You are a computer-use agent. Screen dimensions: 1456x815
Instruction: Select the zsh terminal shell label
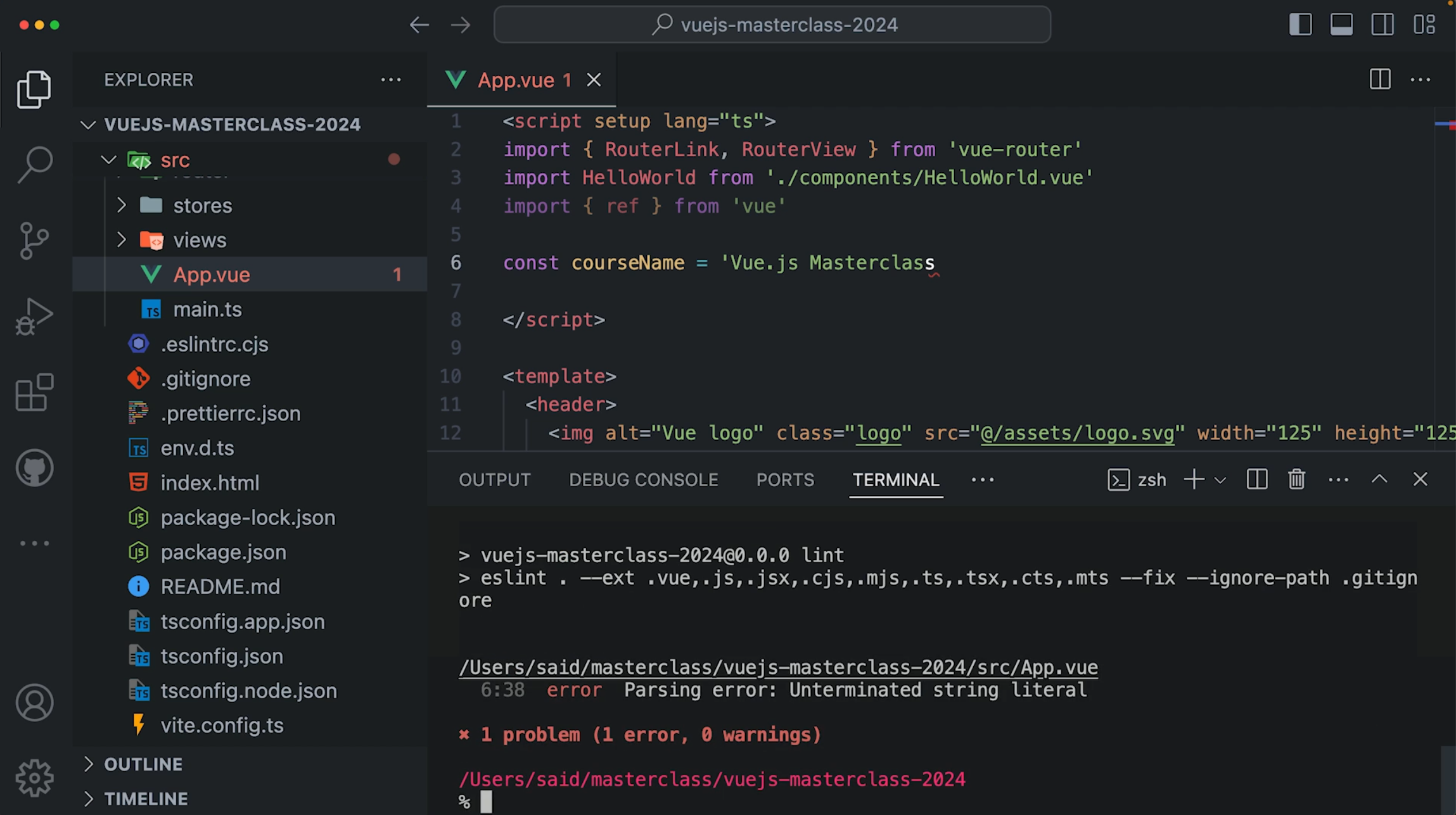pyautogui.click(x=1137, y=479)
